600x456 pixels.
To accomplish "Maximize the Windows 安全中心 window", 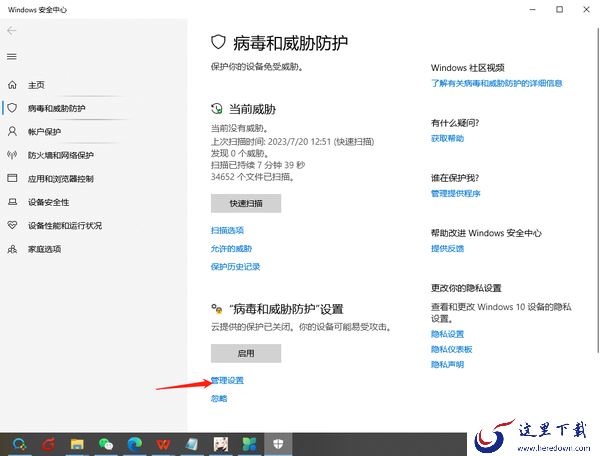I will point(559,10).
